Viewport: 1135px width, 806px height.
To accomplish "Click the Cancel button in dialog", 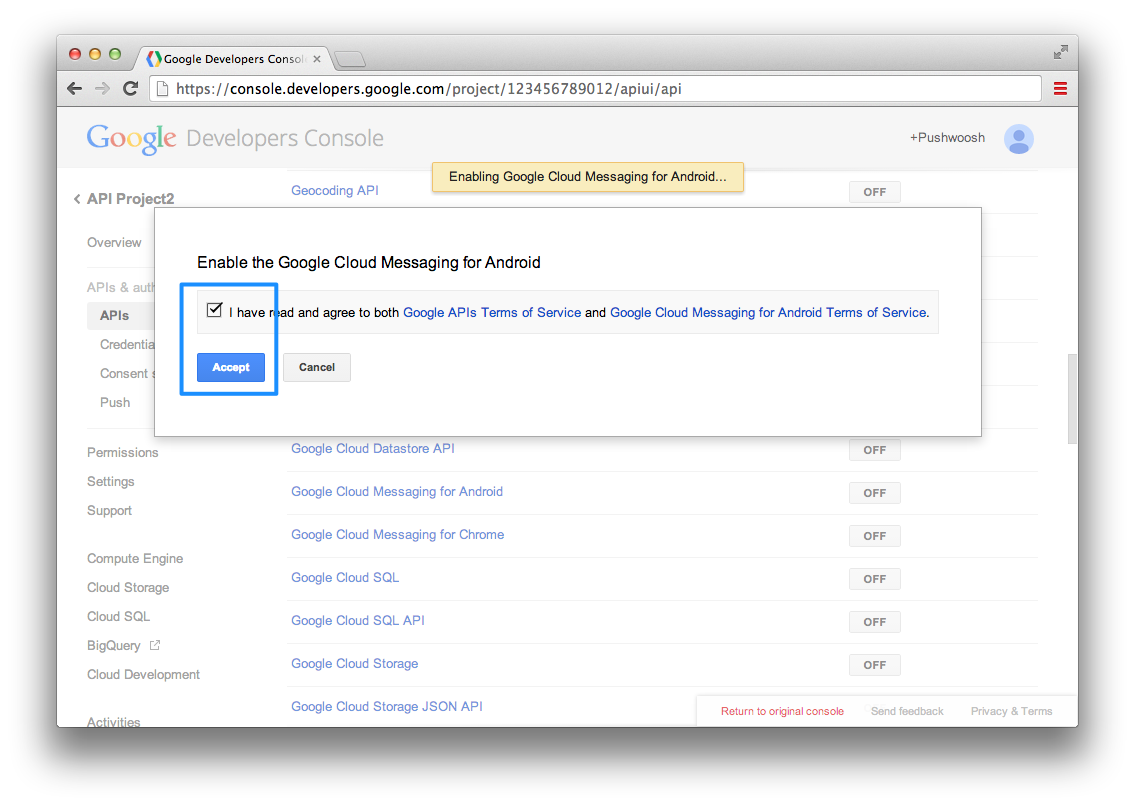I will tap(317, 367).
